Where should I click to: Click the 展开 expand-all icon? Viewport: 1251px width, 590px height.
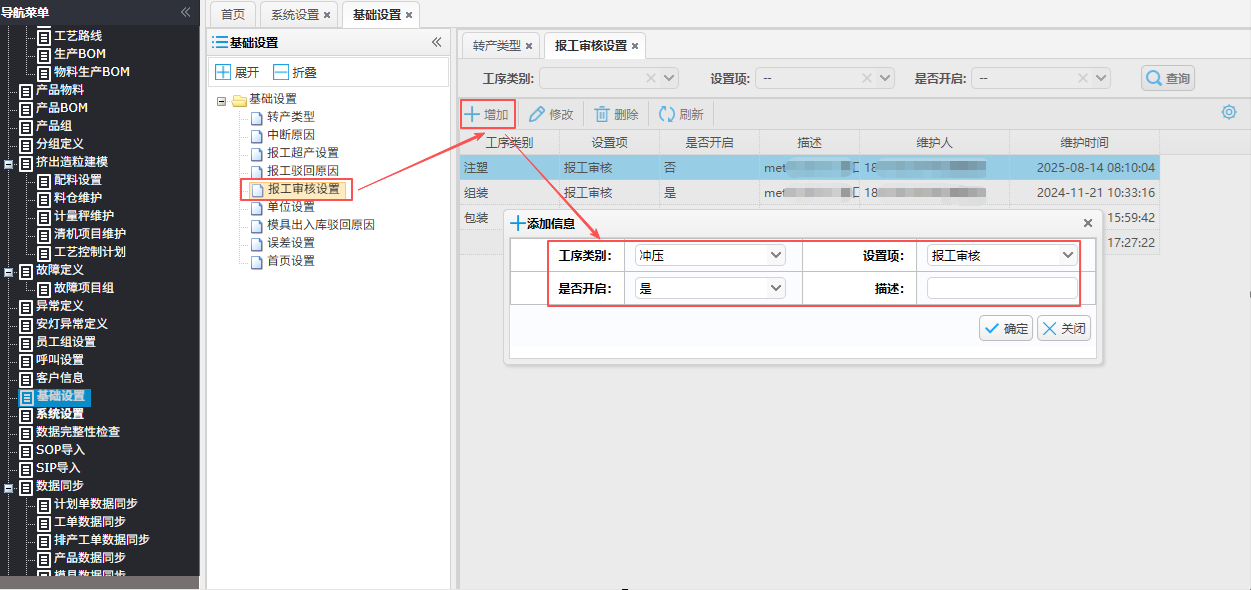pyautogui.click(x=223, y=72)
